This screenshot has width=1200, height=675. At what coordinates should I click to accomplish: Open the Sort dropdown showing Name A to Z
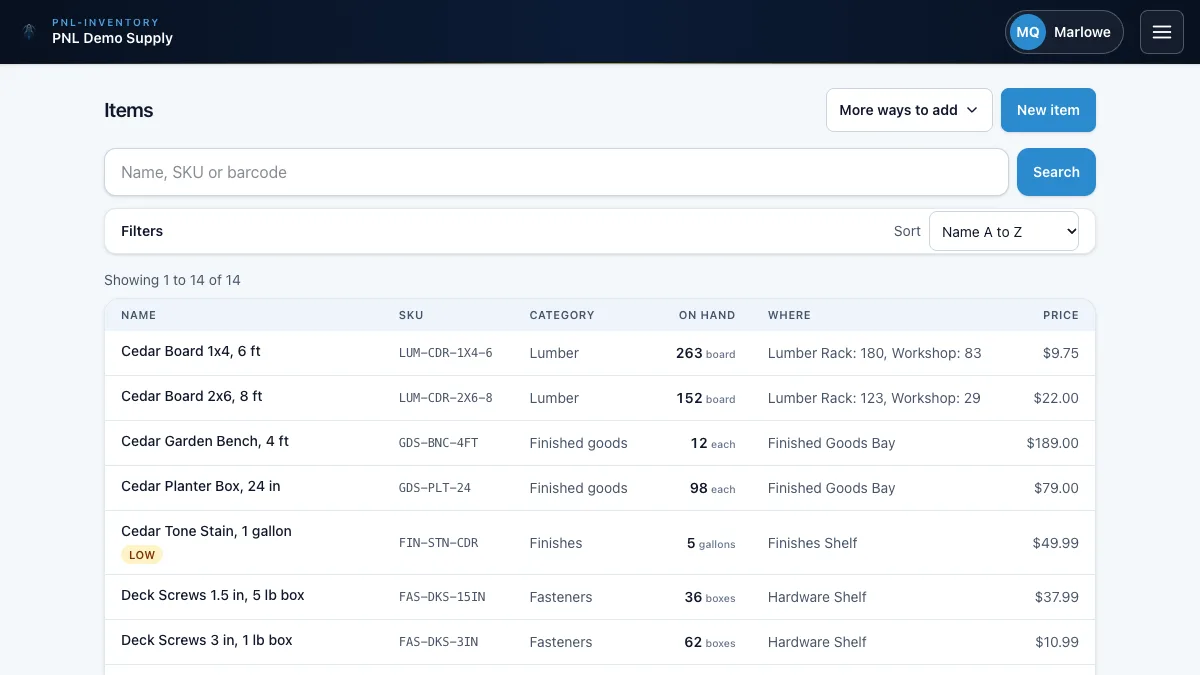point(1004,231)
